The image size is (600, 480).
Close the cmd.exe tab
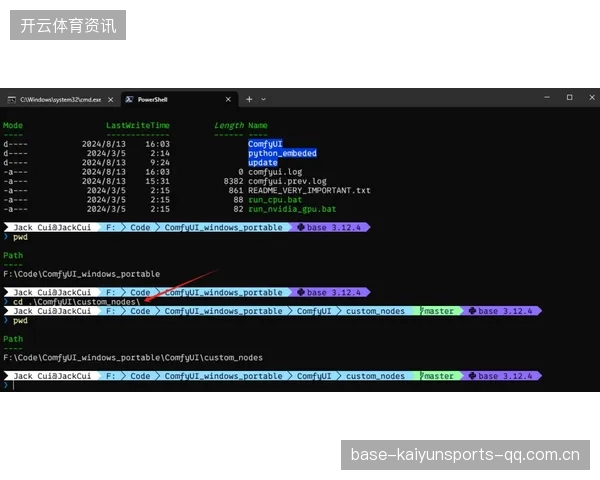[111, 100]
